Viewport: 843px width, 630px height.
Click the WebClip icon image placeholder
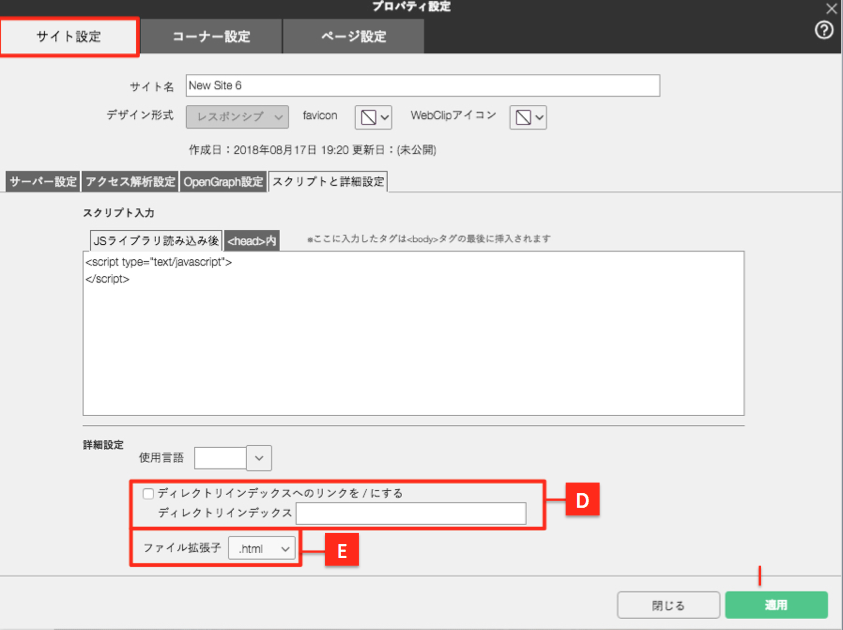523,117
